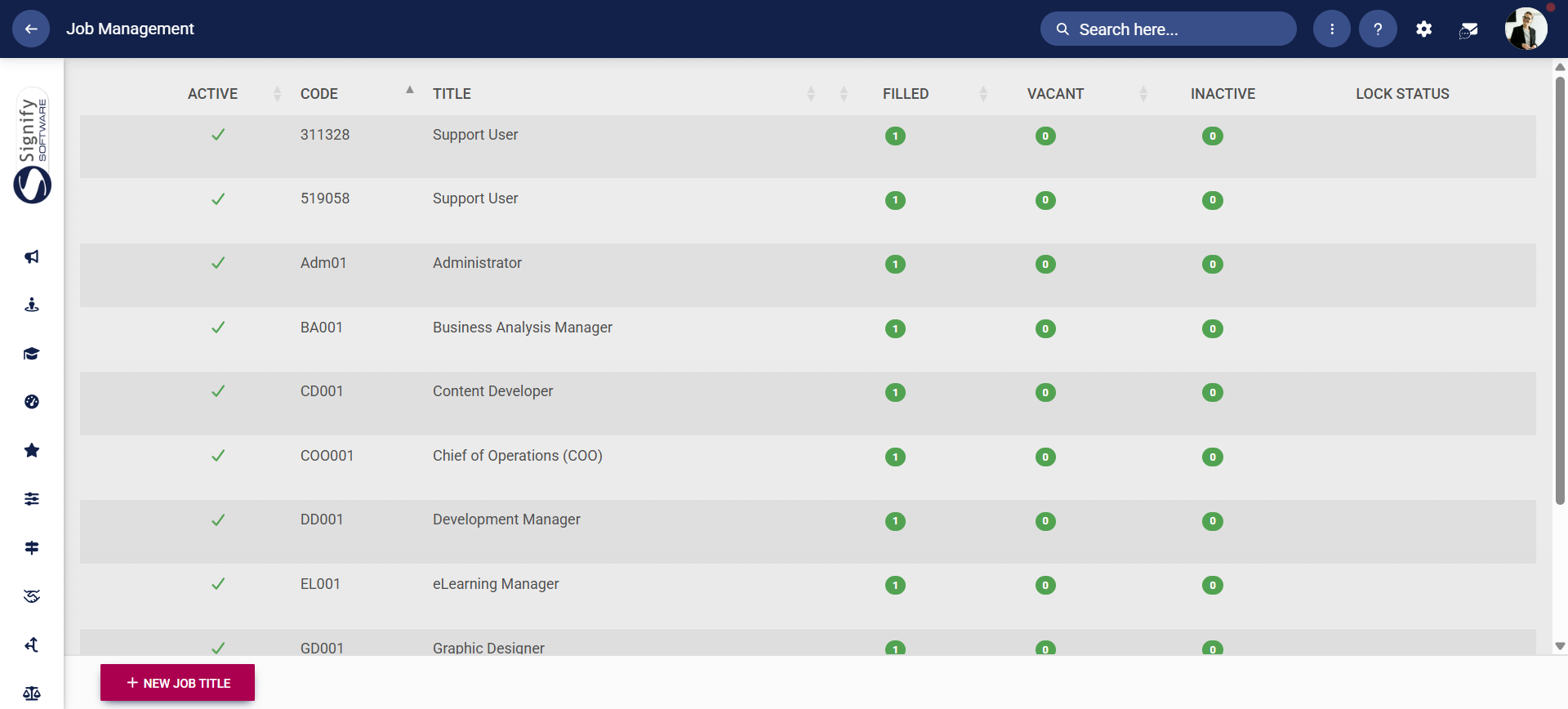Select the COO001 code cell
The width and height of the screenshot is (1568, 709).
click(327, 456)
